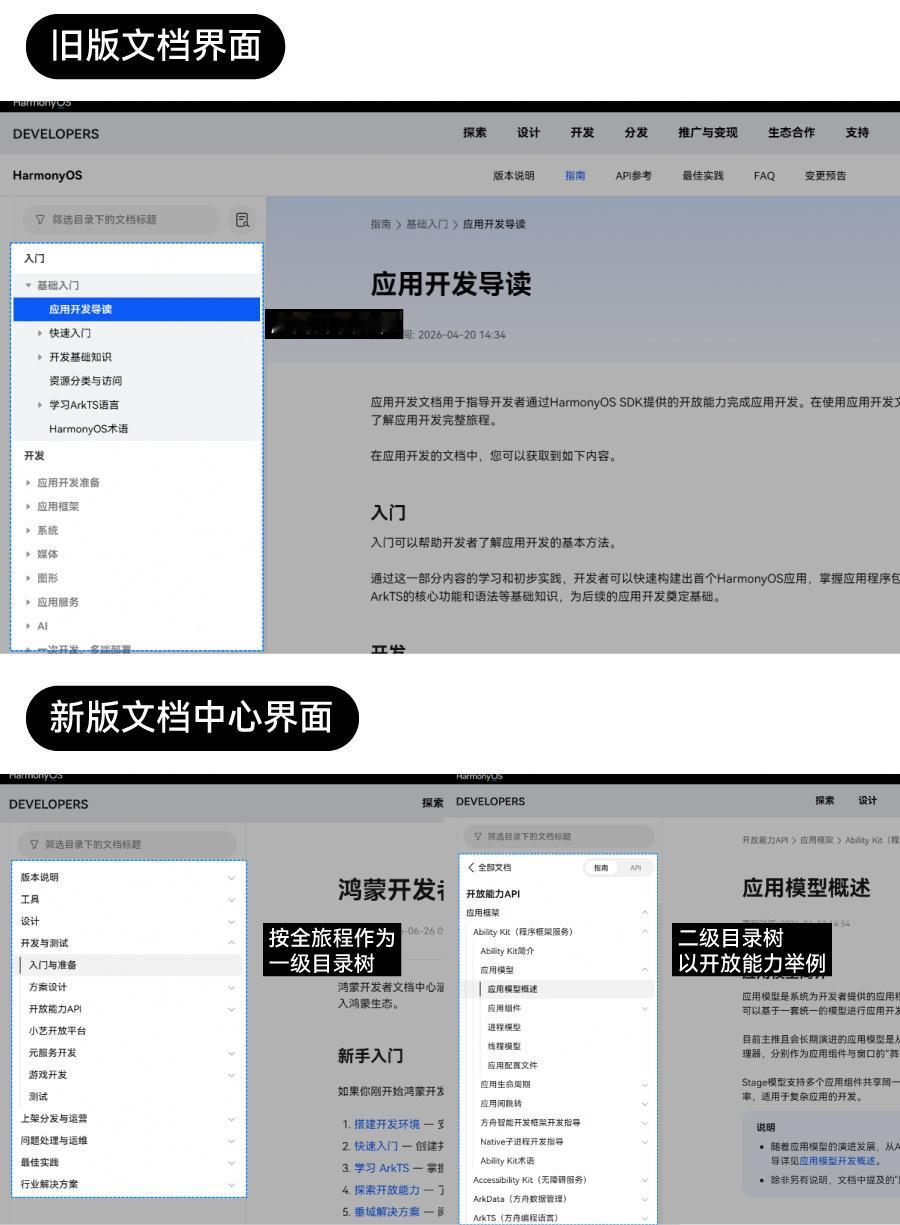Click the 全部文档 back chevron

pyautogui.click(x=472, y=868)
